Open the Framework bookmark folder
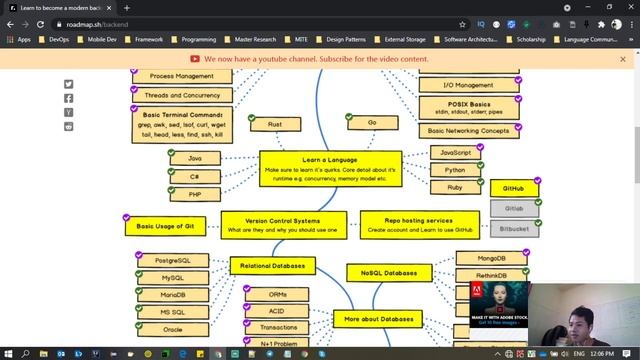640x360 pixels. coord(144,40)
